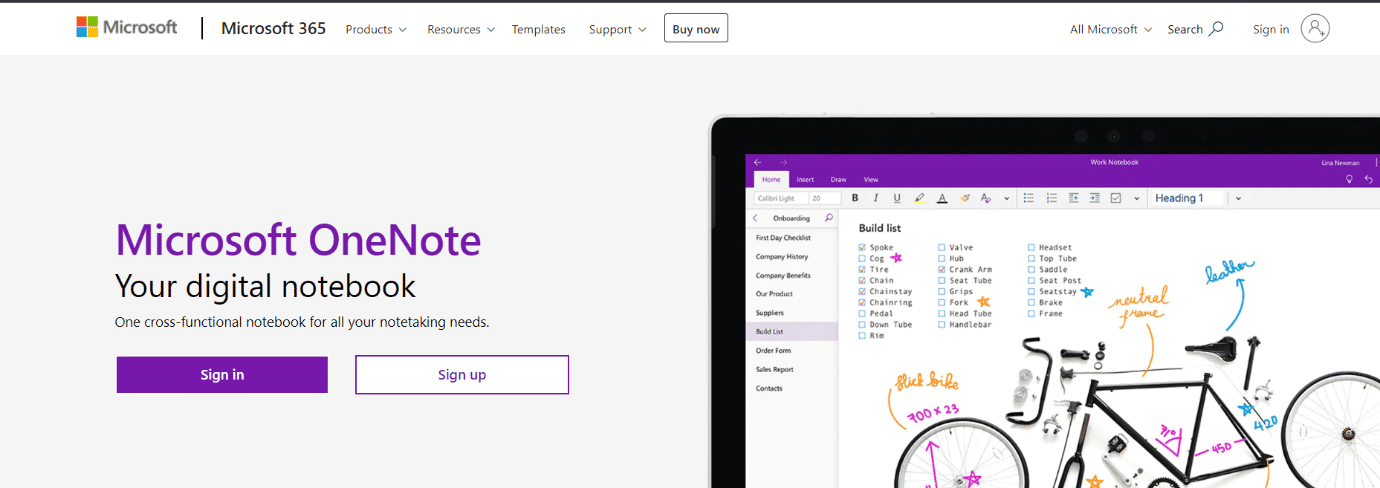This screenshot has width=1380, height=488.
Task: Click the Build list page title
Action: pyautogui.click(x=880, y=228)
